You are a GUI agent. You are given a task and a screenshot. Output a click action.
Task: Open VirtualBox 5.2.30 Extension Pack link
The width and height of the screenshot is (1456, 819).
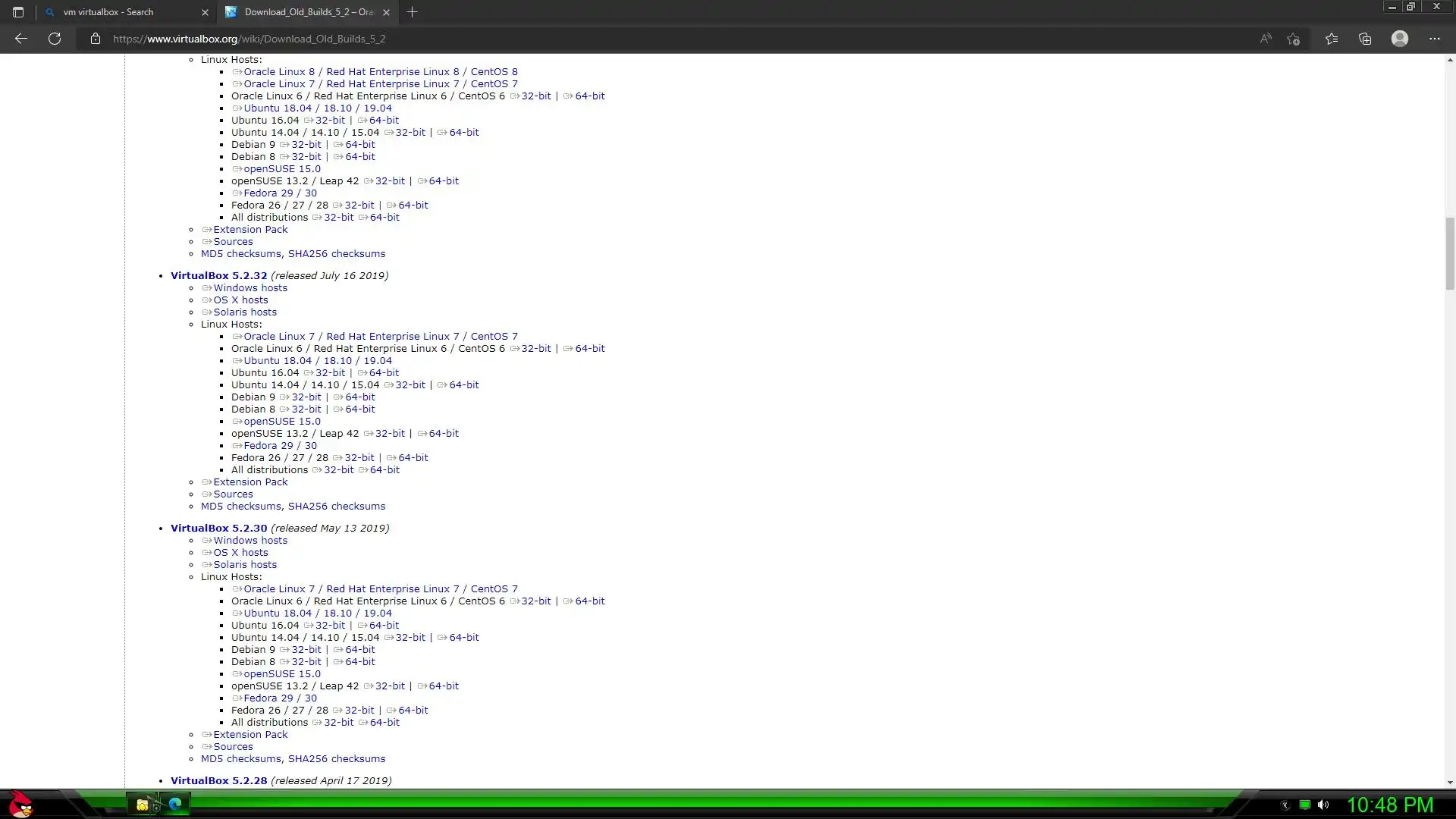coord(250,735)
